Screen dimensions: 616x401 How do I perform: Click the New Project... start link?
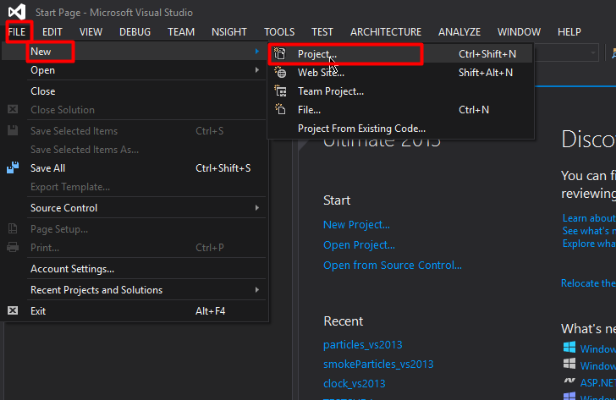click(x=356, y=225)
